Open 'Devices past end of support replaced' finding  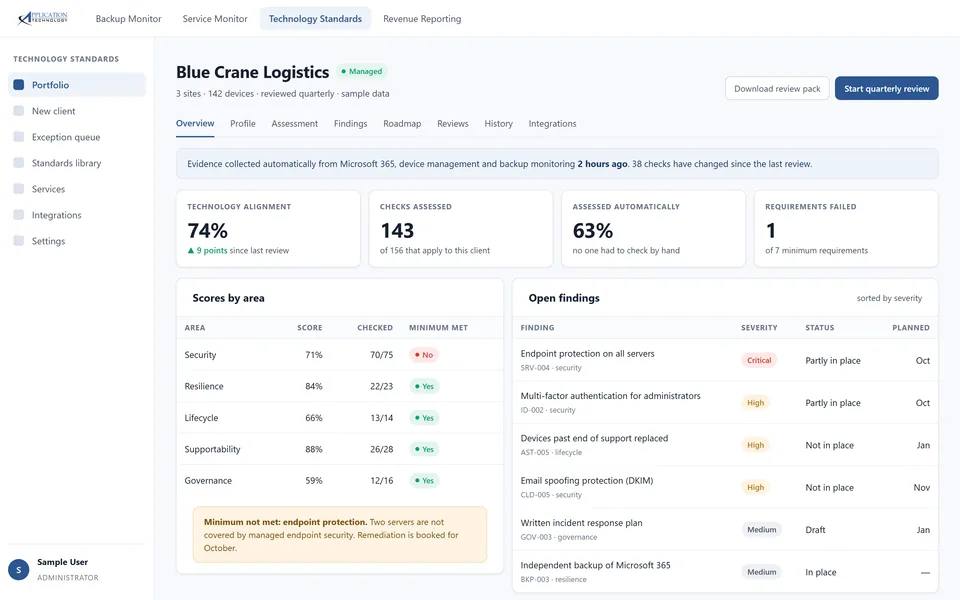pos(725,444)
